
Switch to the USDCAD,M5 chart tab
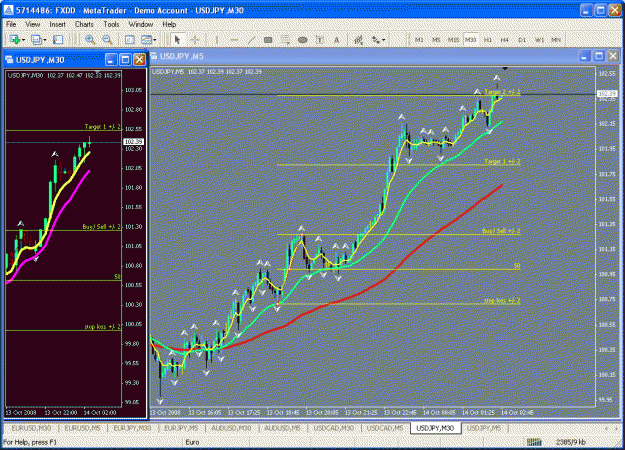tap(385, 428)
